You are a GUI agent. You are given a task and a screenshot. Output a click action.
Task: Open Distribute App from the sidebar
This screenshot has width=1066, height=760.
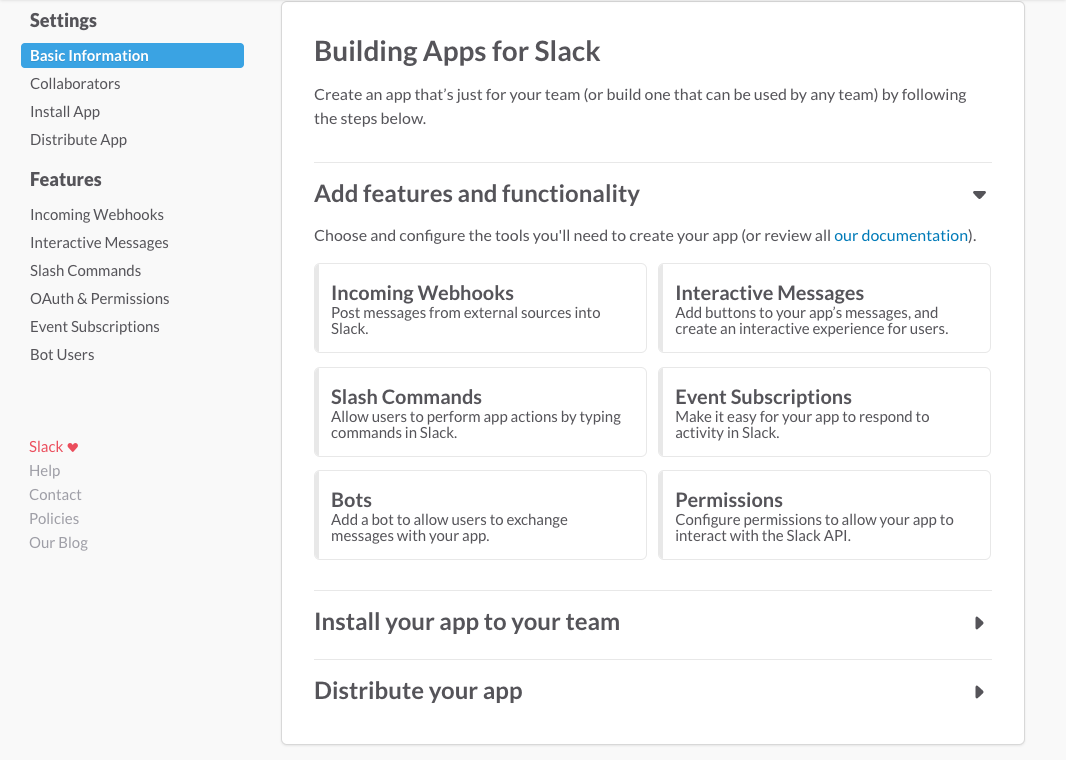pos(78,140)
